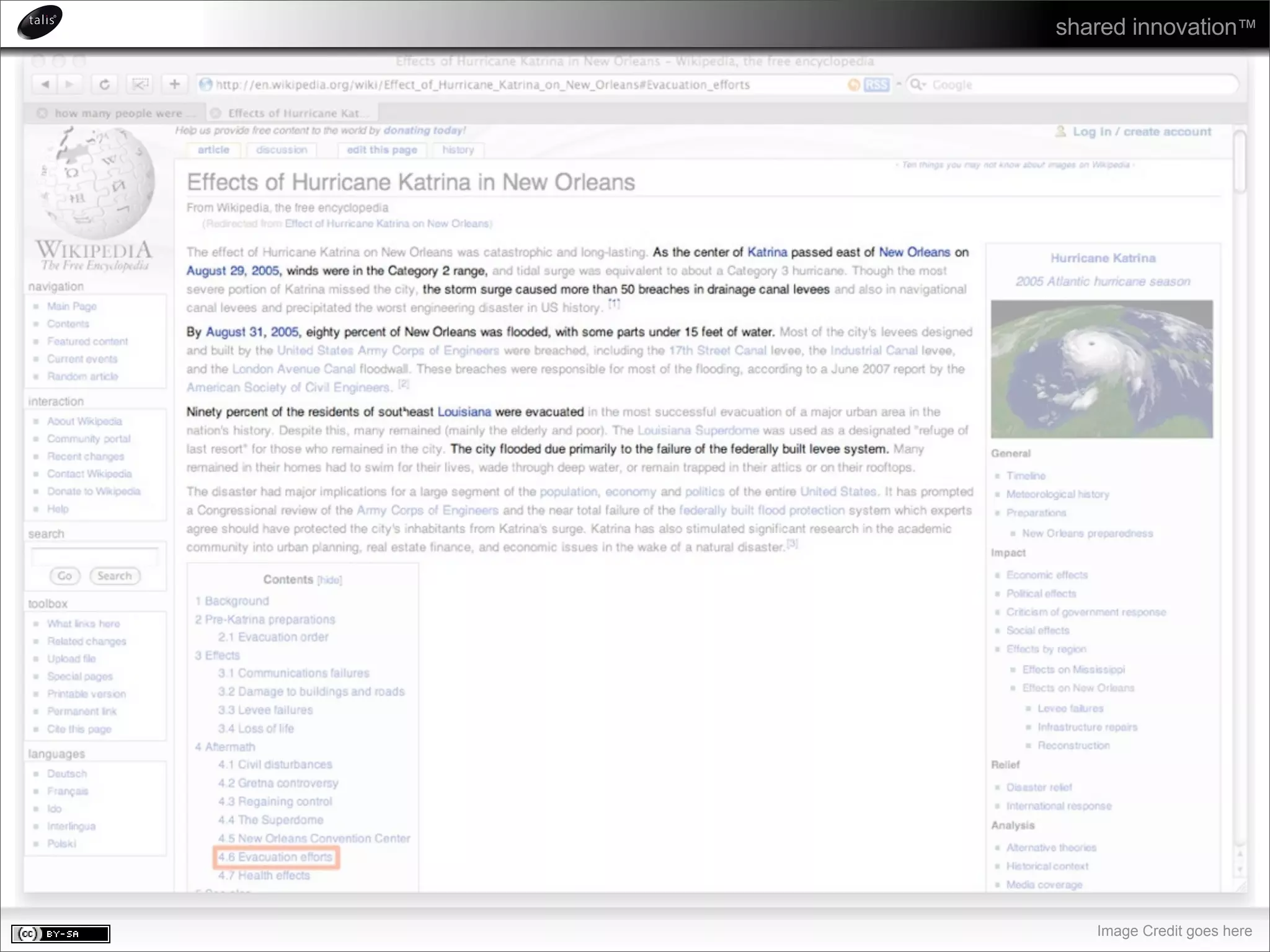Click the browser Forward arrow button

[x=69, y=84]
